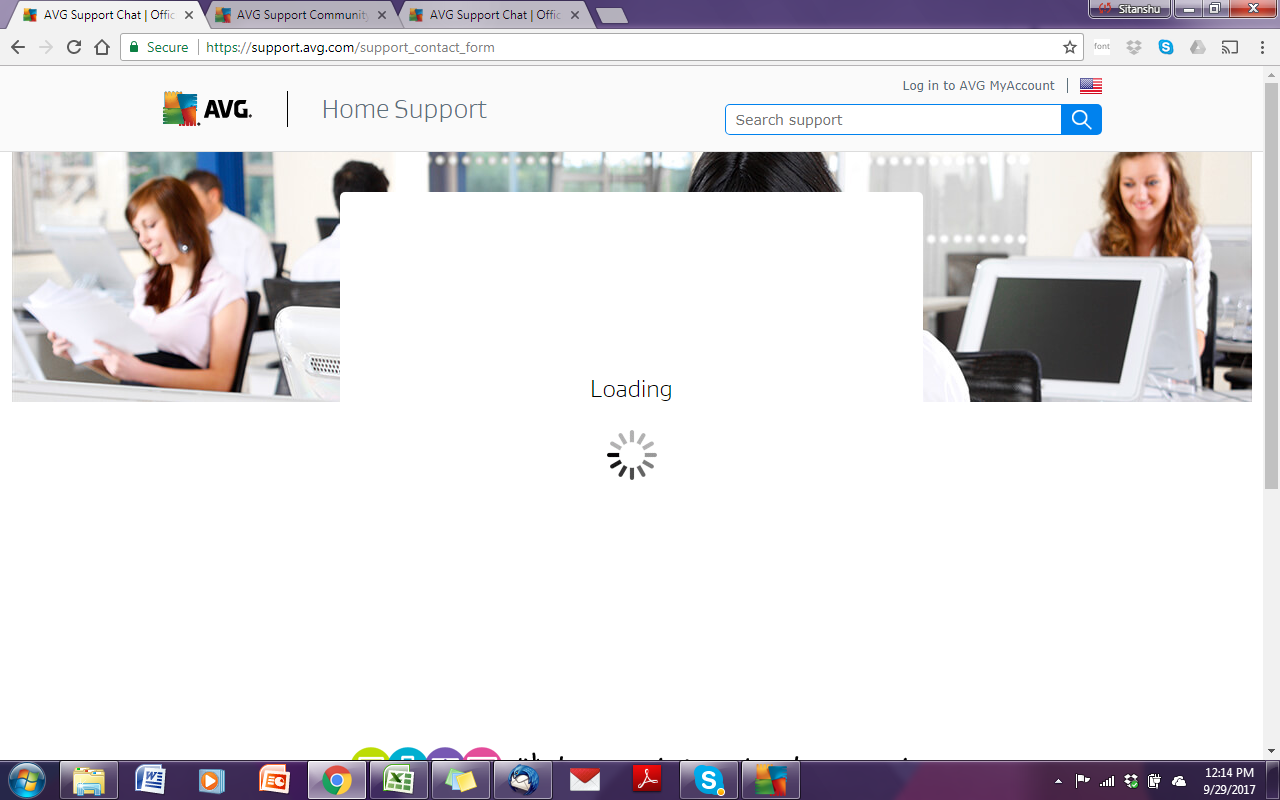Show hidden system tray icons

point(1059,780)
